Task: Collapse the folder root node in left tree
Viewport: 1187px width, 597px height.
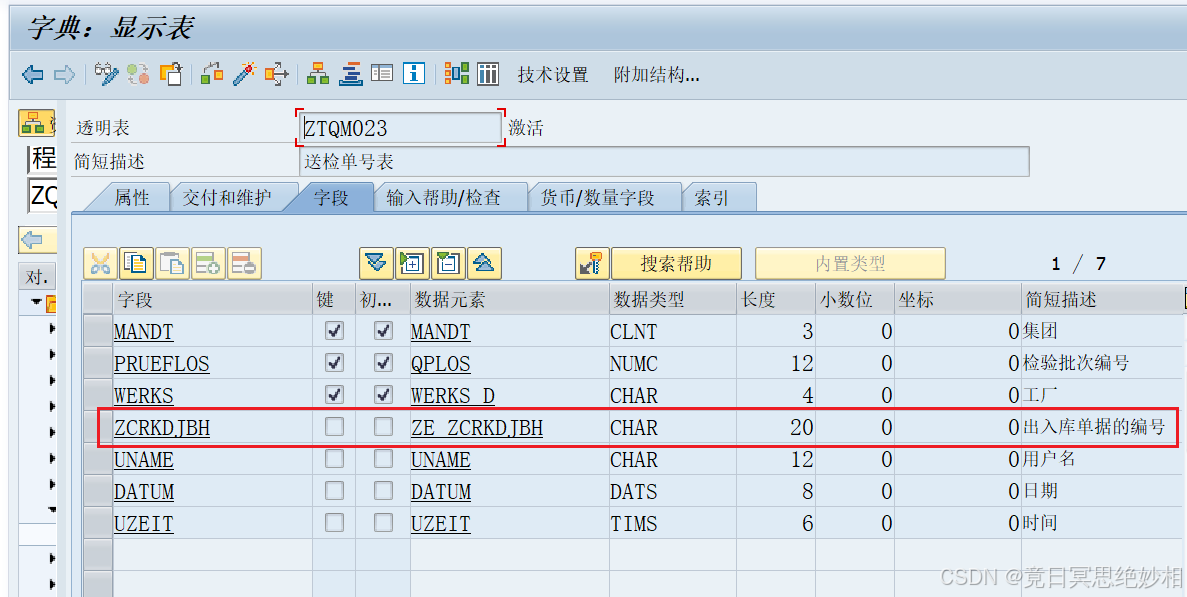Action: point(36,302)
